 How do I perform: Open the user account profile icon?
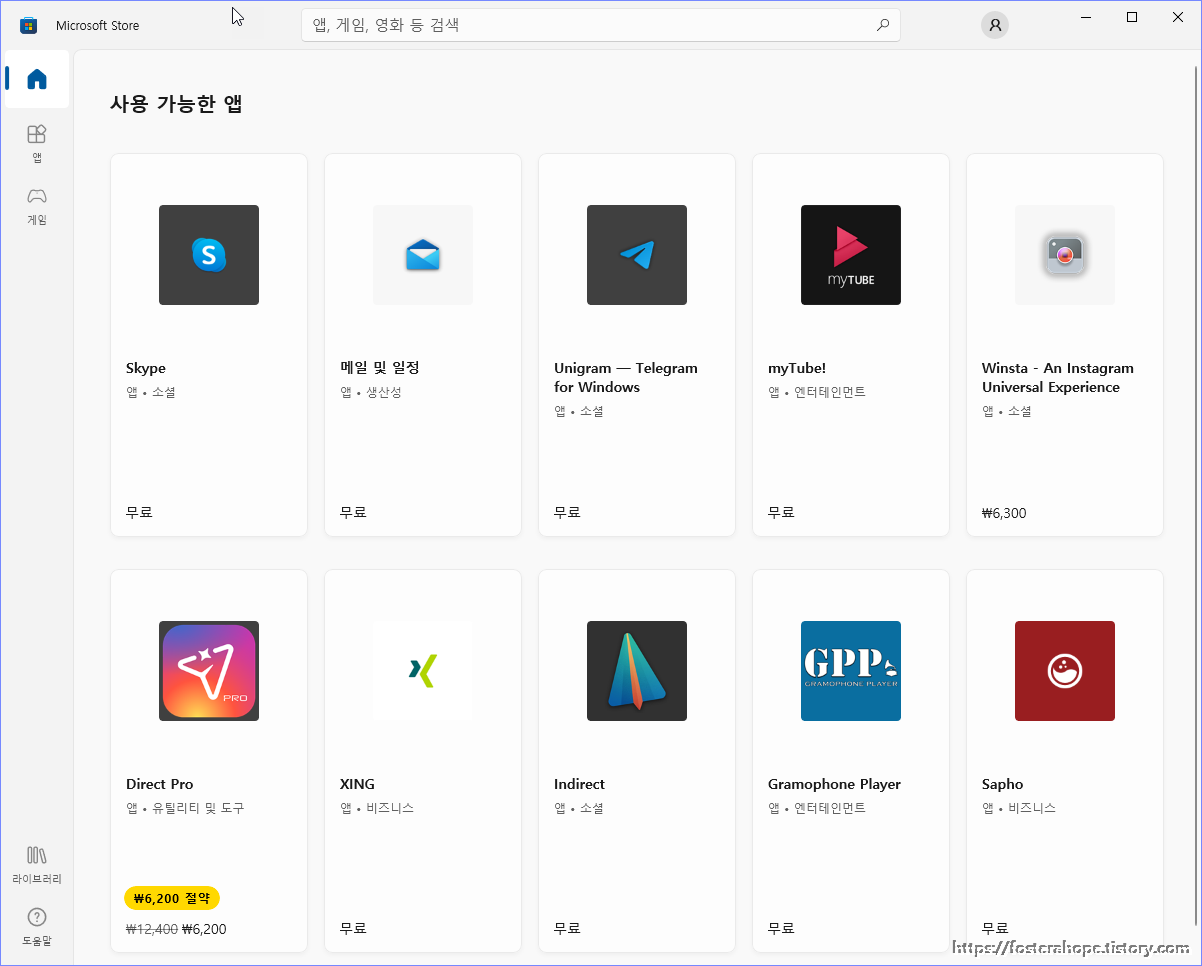point(995,25)
